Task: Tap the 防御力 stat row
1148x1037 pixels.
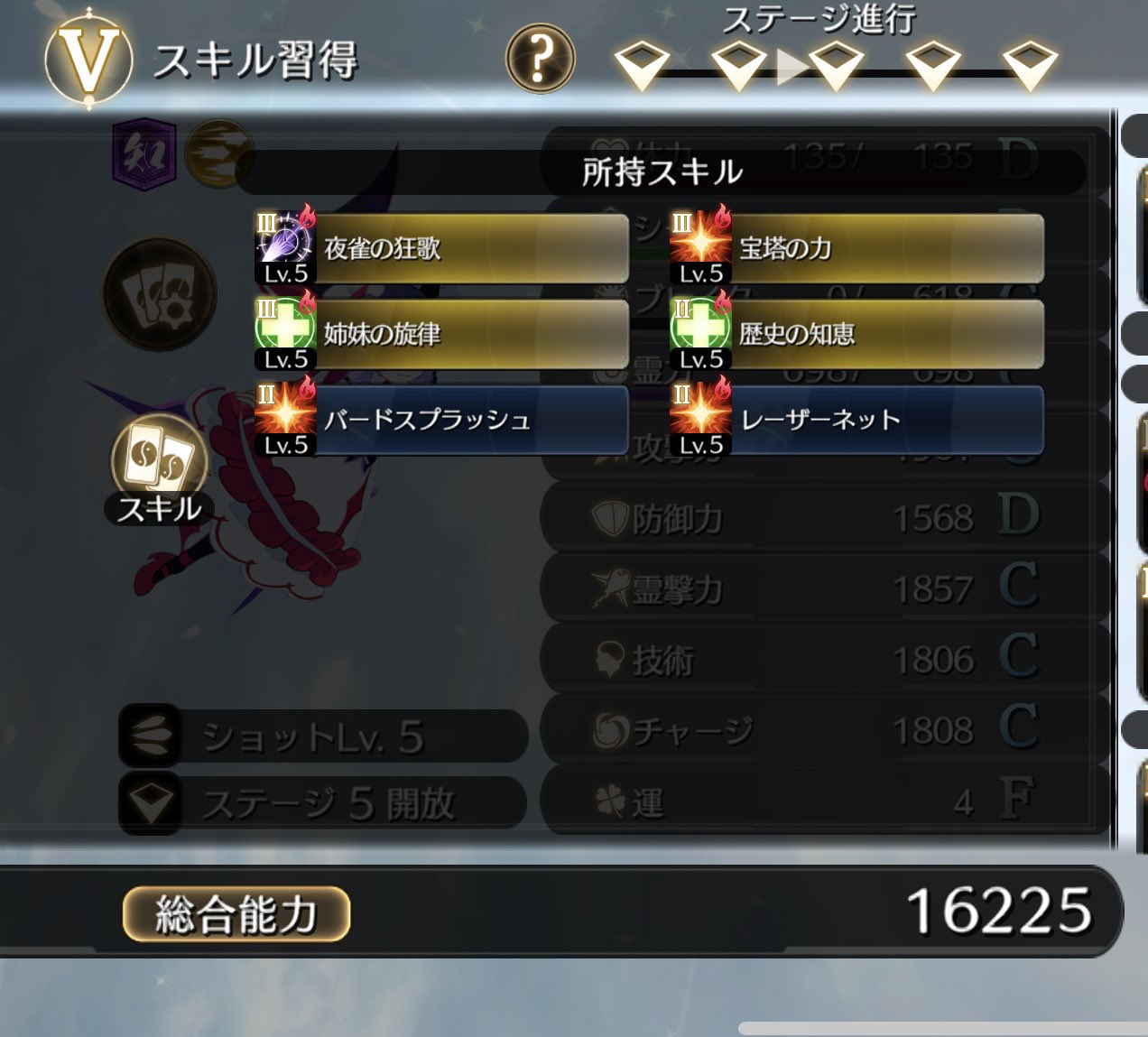Action: tap(825, 517)
